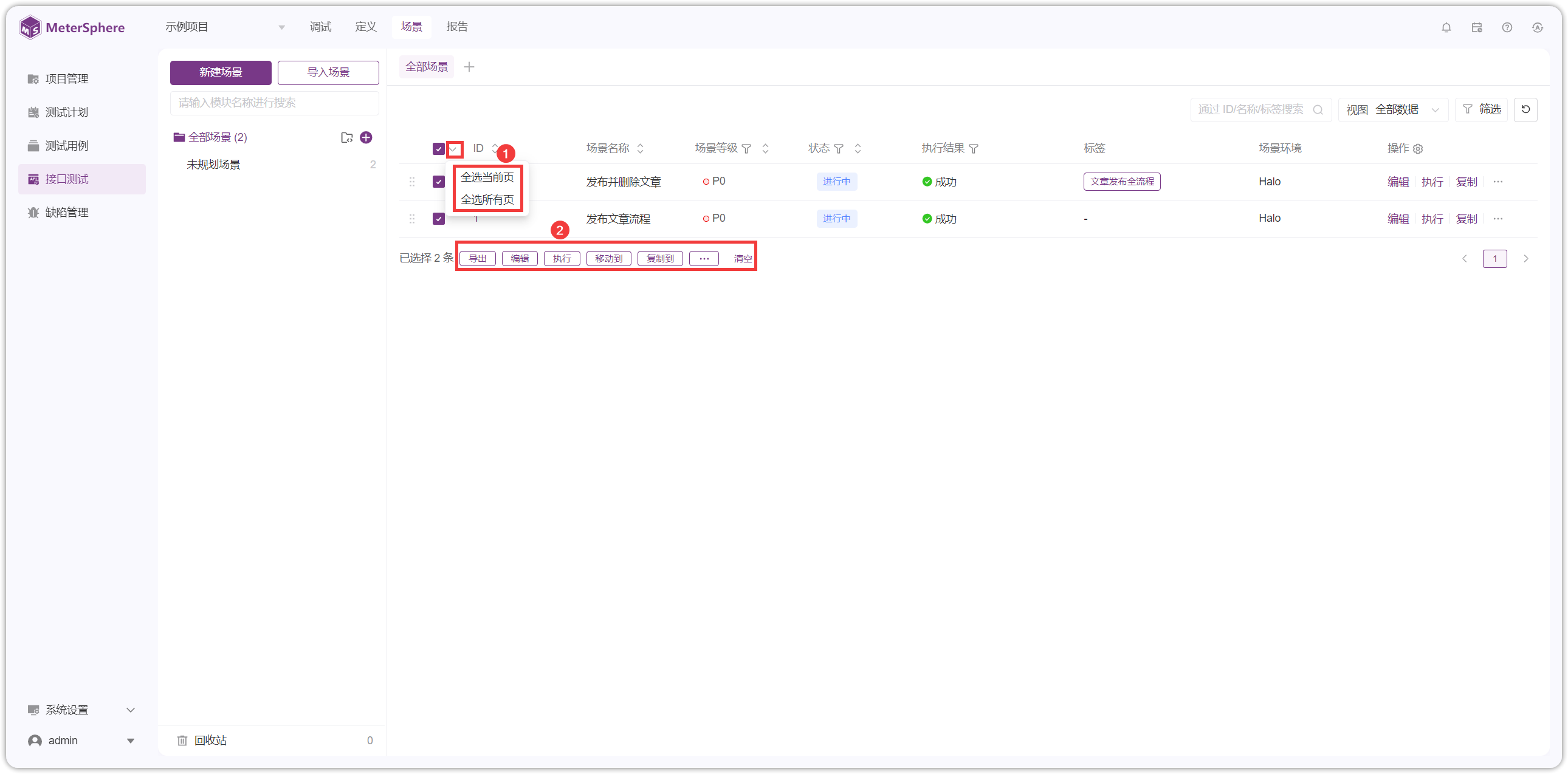Choose 全选当前页 from the menu
This screenshot has height=774, width=1568.
[x=487, y=177]
